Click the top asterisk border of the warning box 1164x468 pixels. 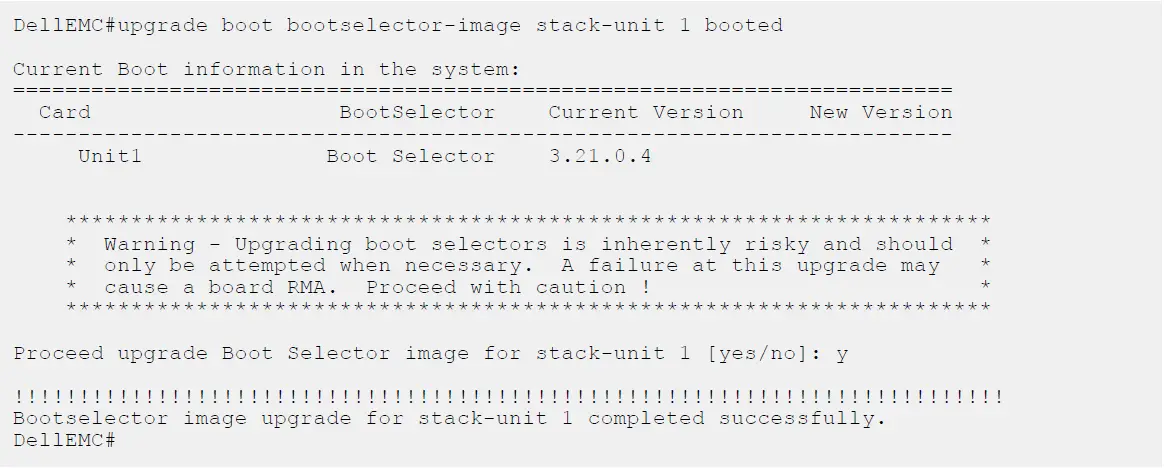click(527, 221)
